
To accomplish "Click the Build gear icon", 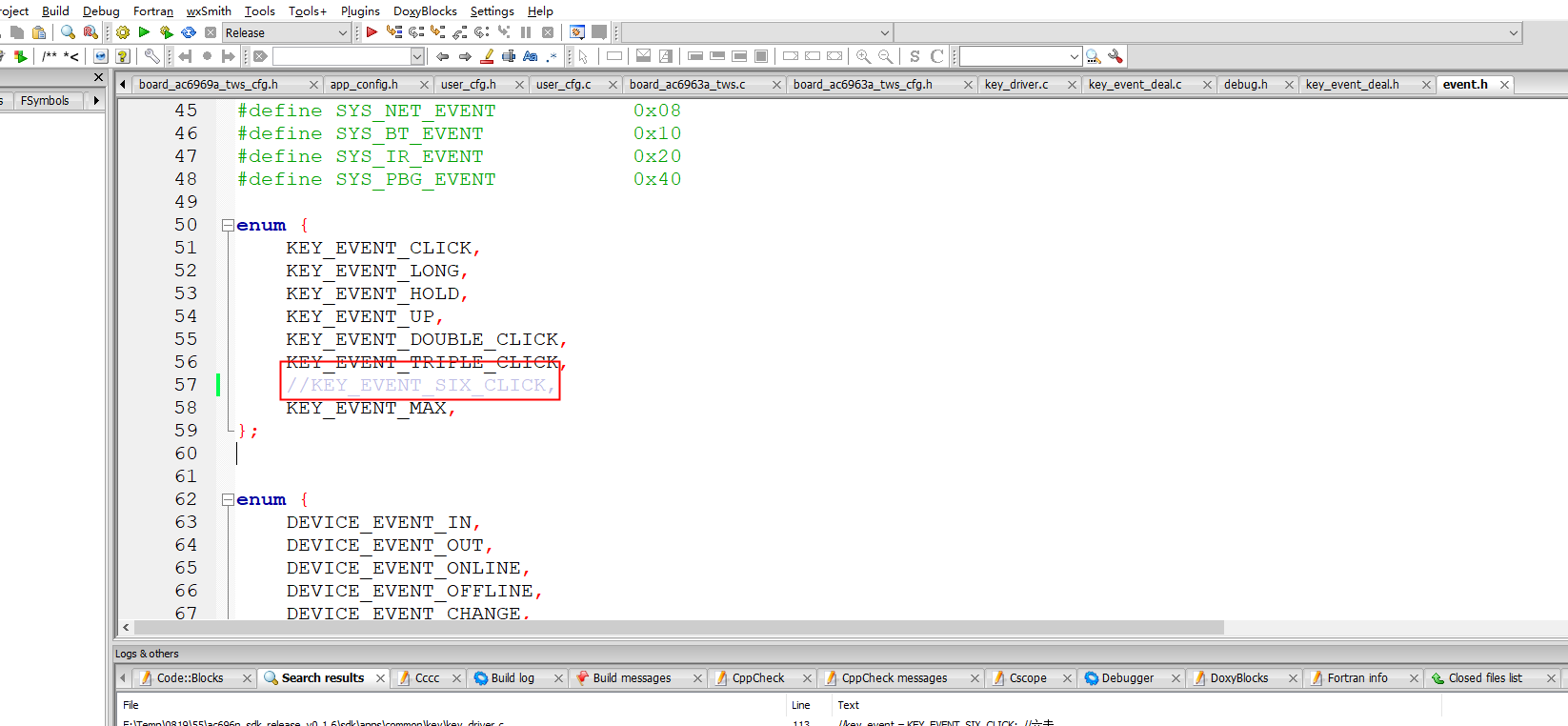I will click(123, 32).
